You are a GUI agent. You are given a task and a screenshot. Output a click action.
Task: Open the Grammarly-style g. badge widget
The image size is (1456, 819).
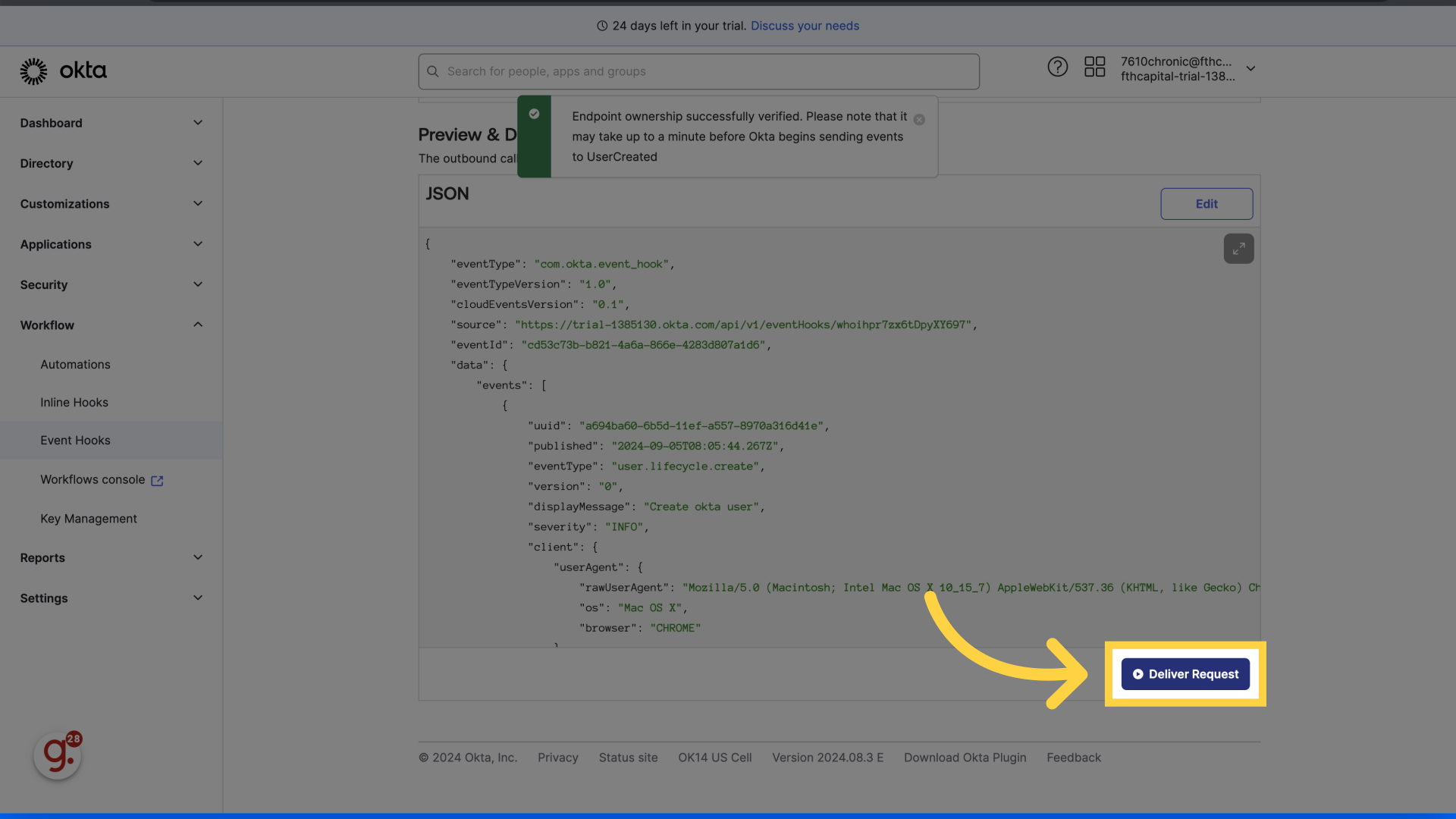58,755
